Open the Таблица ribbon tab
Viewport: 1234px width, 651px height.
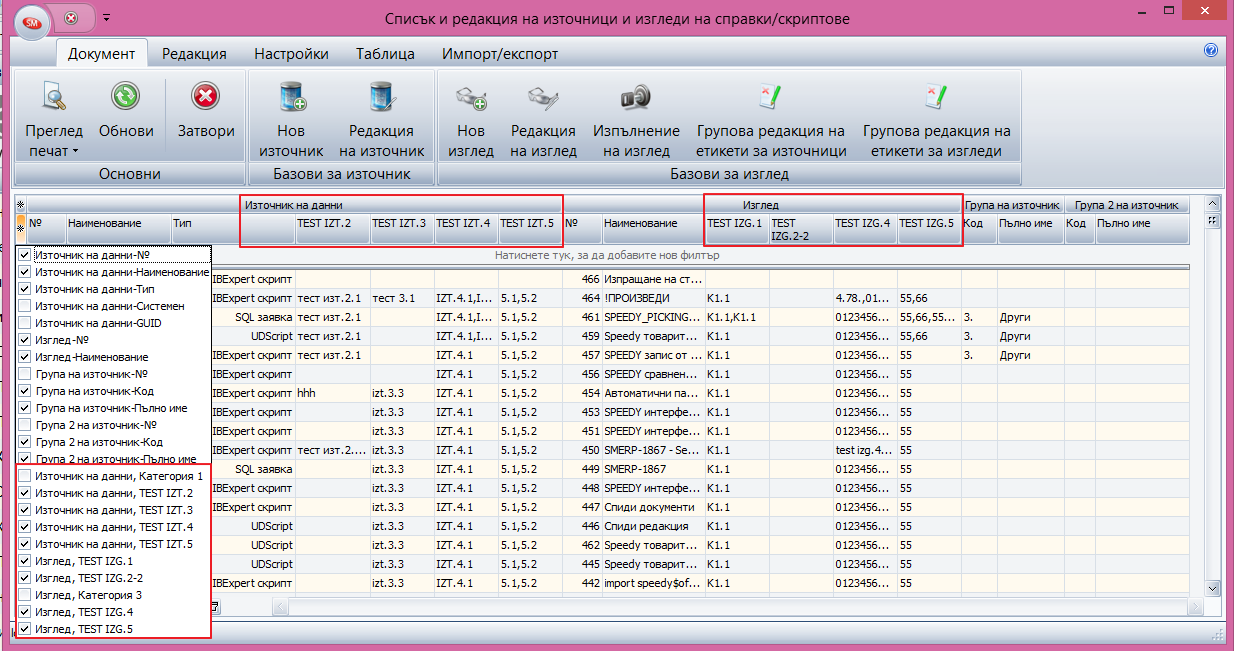pyautogui.click(x=385, y=54)
